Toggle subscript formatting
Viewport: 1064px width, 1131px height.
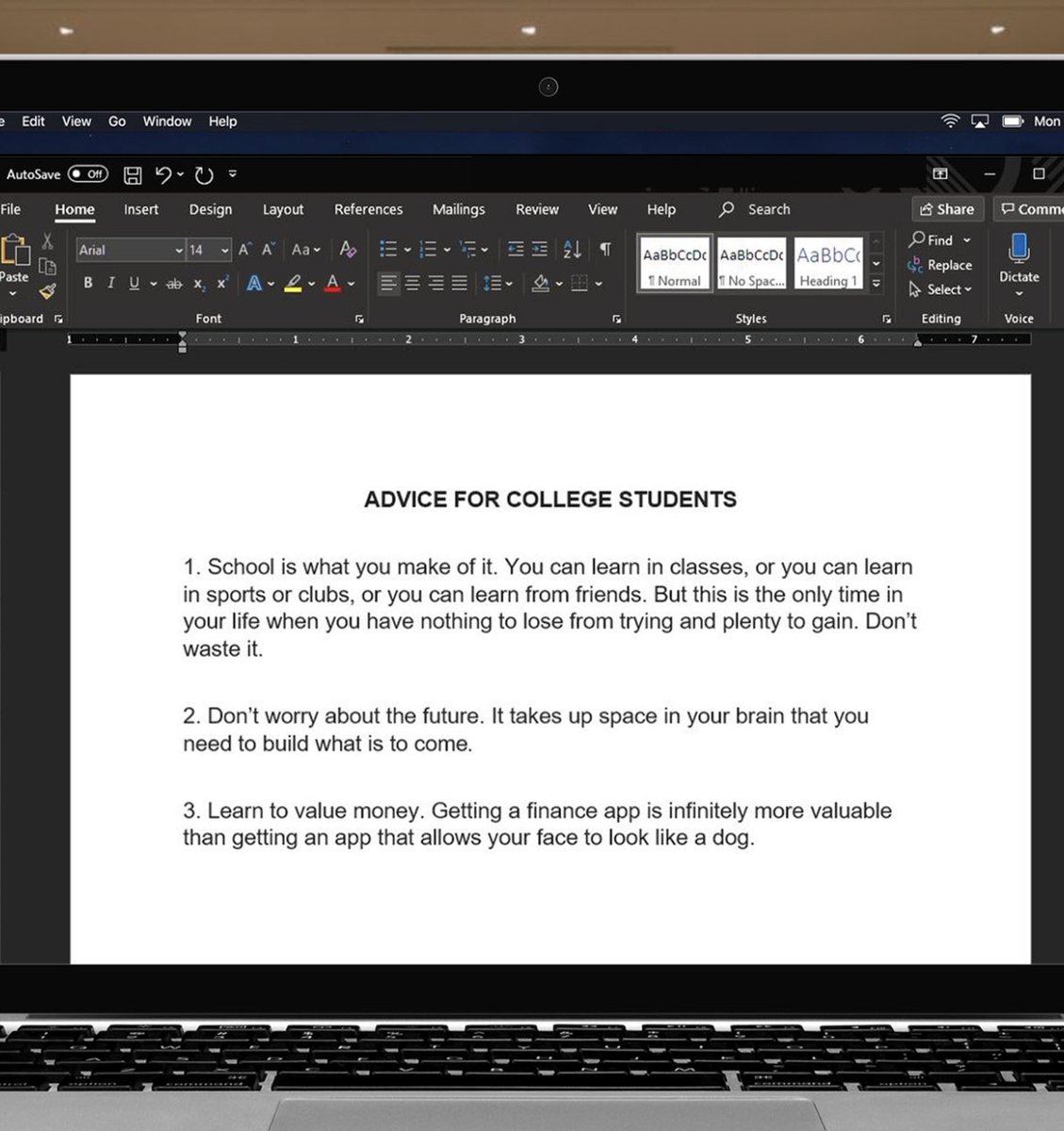pyautogui.click(x=199, y=284)
